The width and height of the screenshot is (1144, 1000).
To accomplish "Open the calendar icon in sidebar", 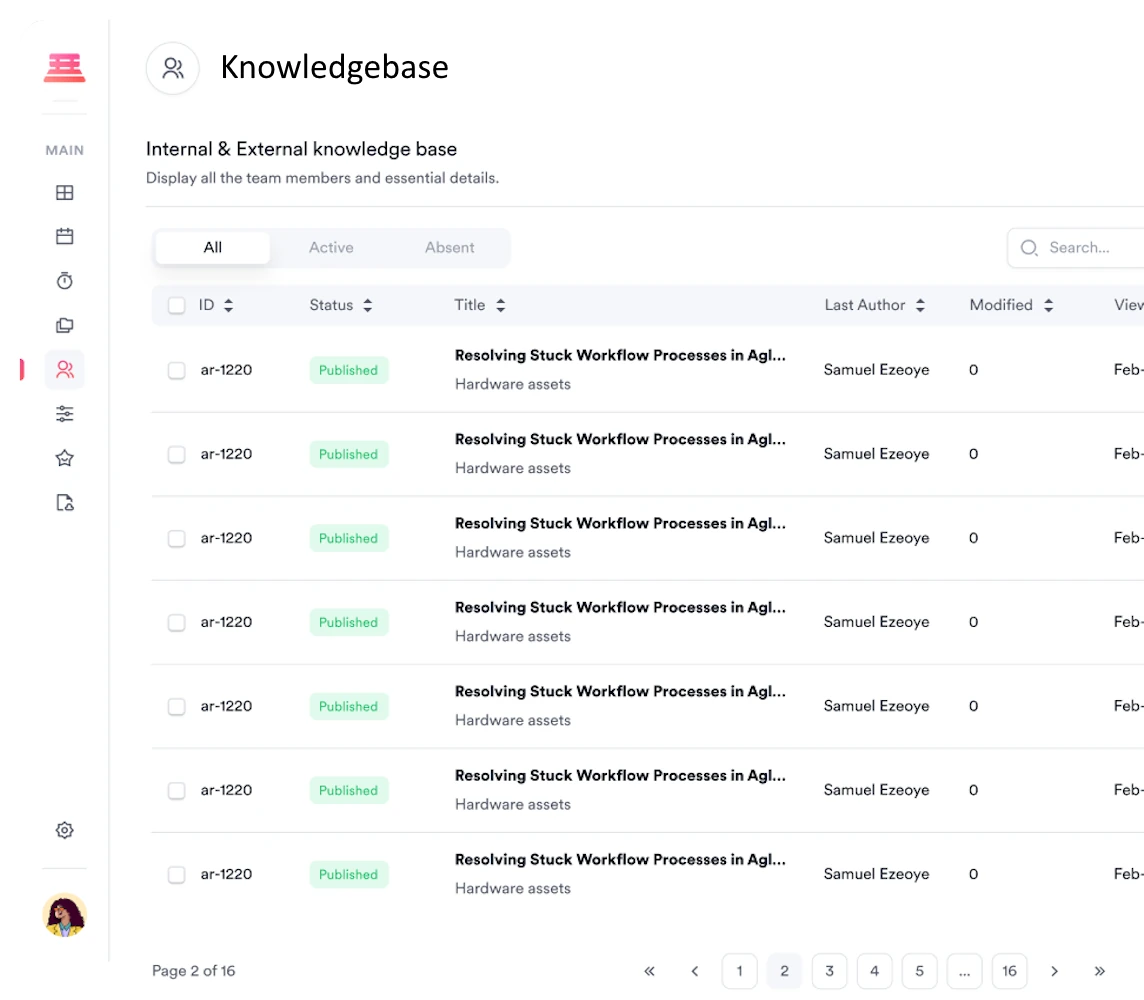I will [x=65, y=237].
